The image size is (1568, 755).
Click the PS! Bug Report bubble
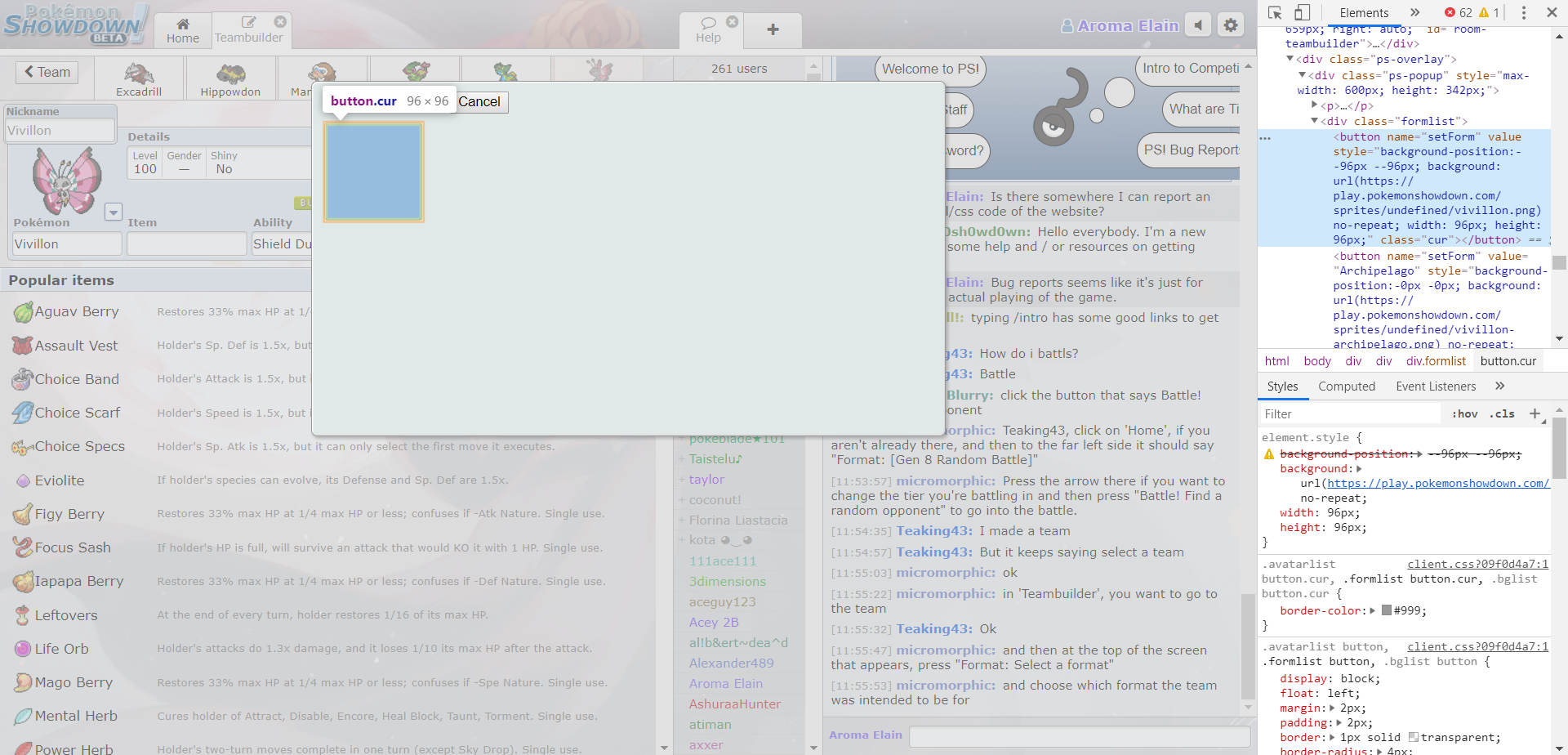(1191, 150)
